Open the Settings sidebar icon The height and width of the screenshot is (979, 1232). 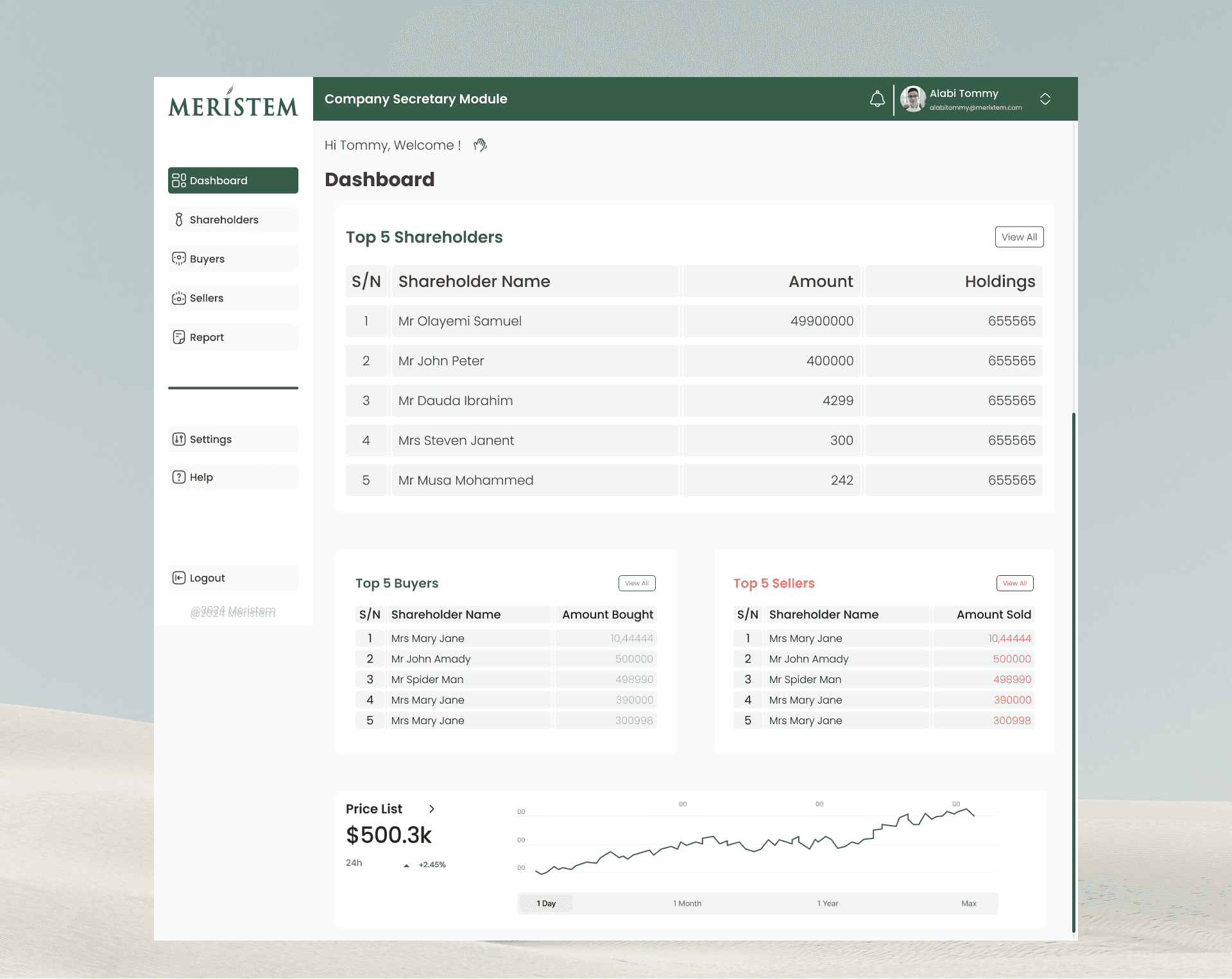[179, 439]
